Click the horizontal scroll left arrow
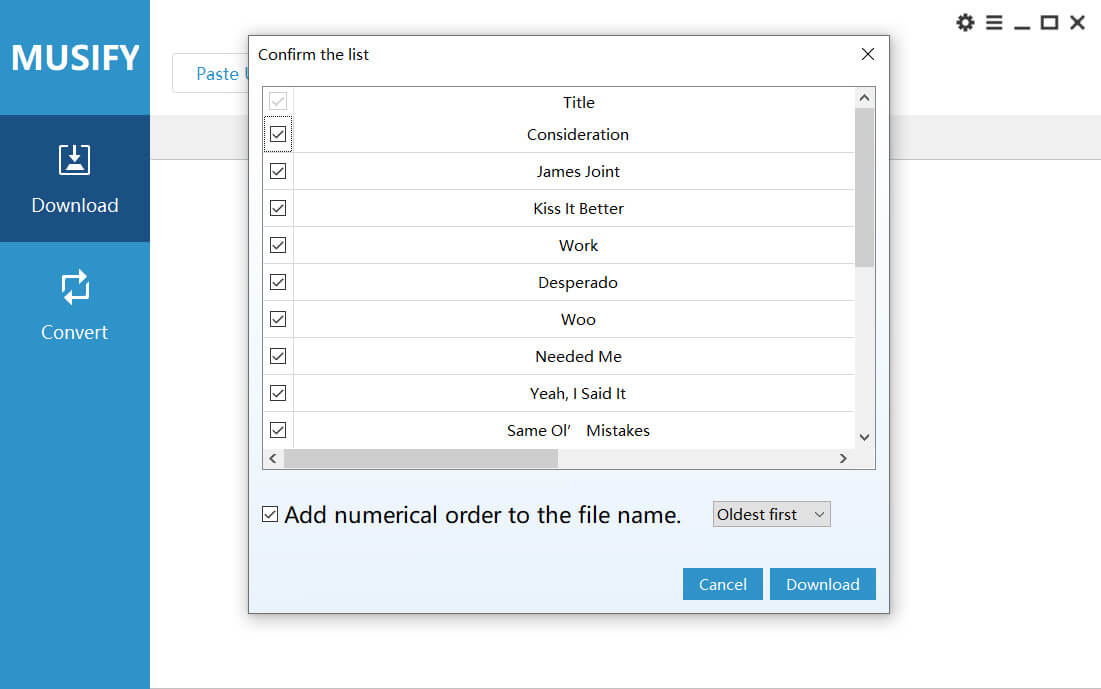1101x689 pixels. coord(273,459)
